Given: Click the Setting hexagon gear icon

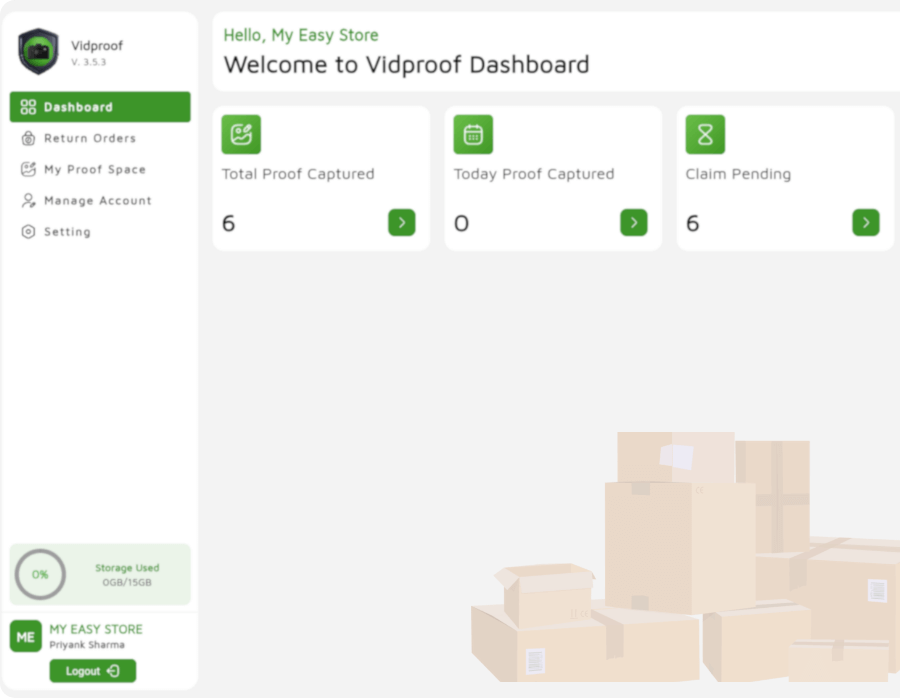Looking at the screenshot, I should (28, 231).
